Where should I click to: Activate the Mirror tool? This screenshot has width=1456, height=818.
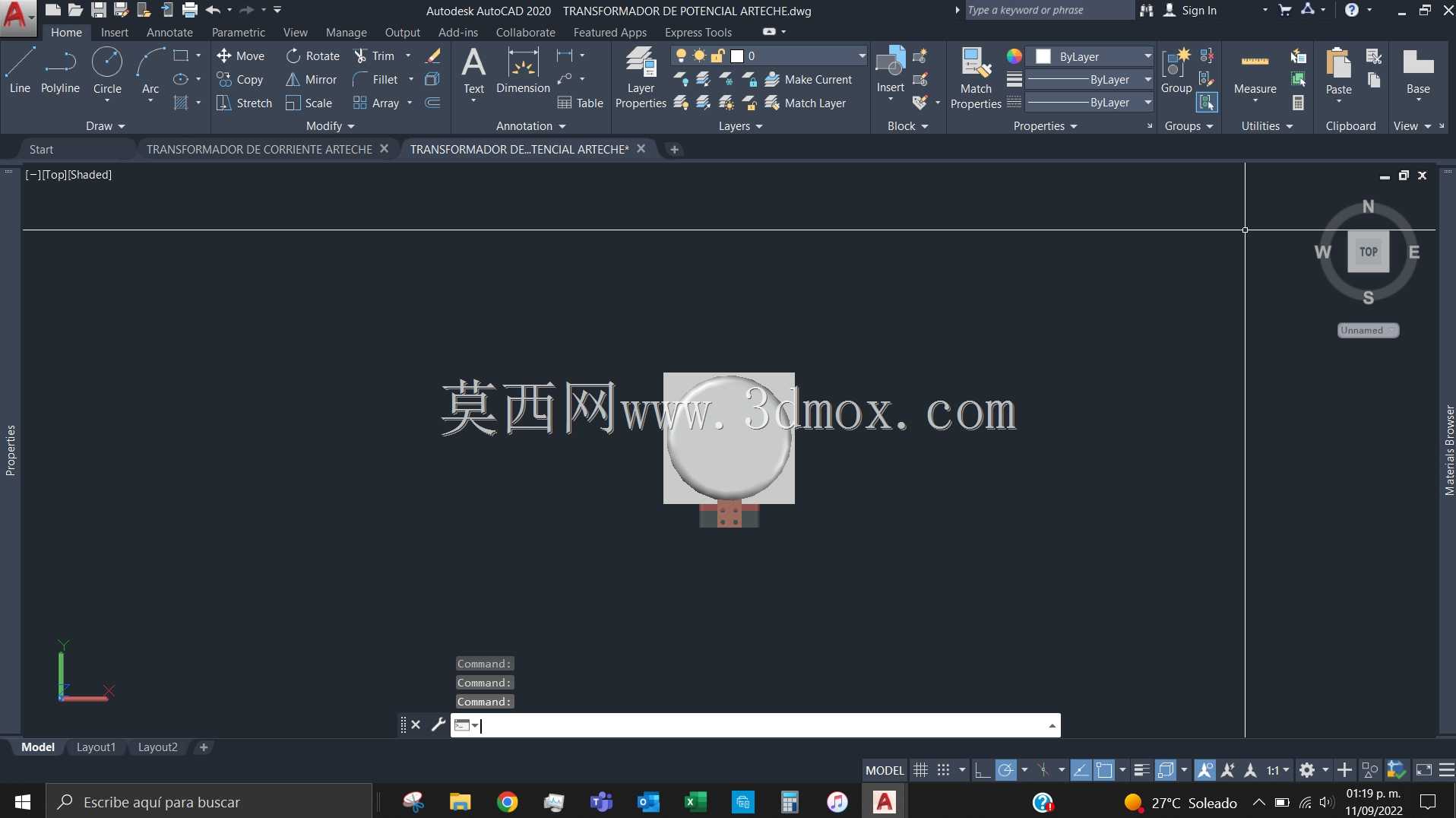311,79
